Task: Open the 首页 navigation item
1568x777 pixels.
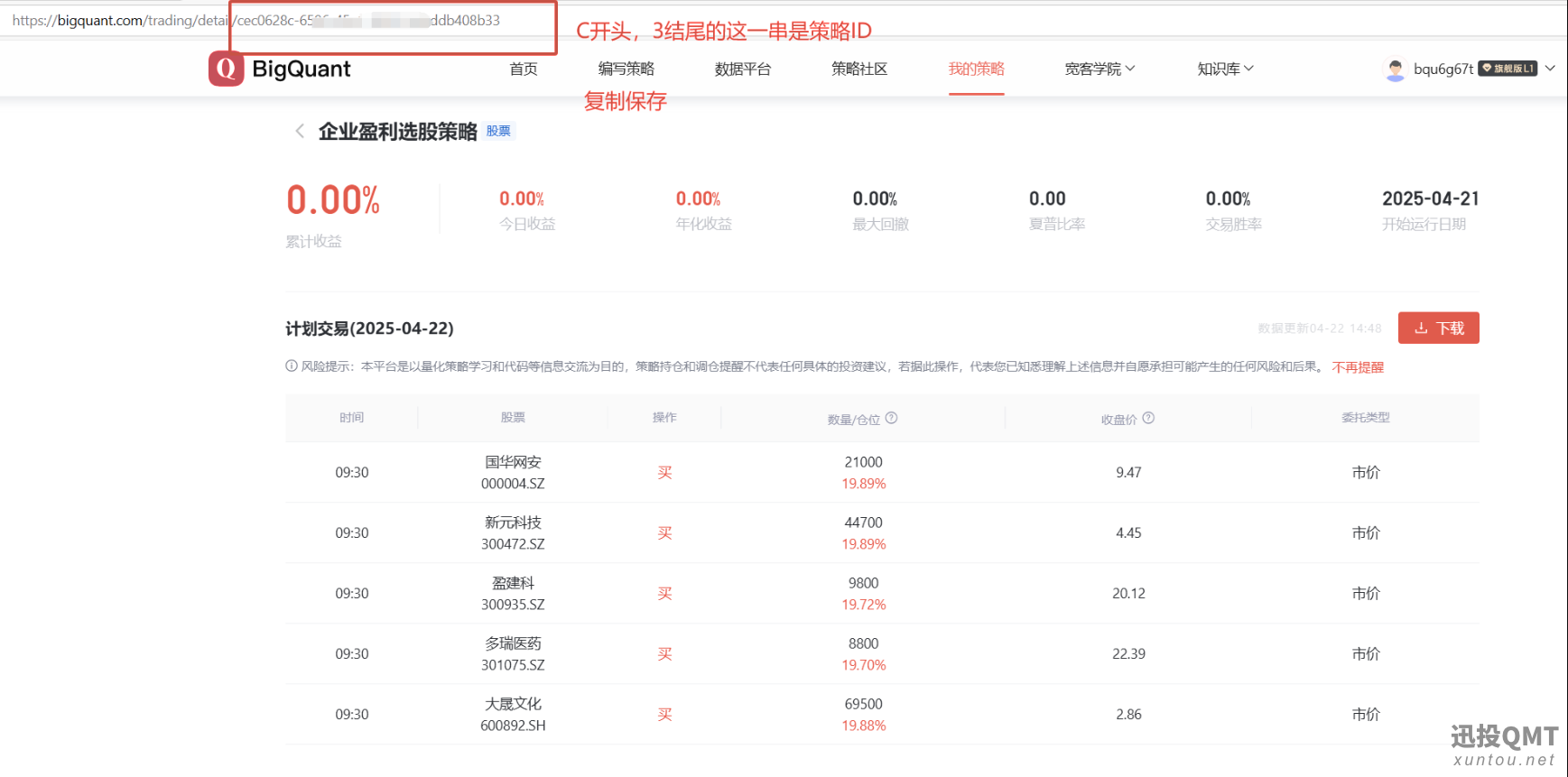Action: [524, 69]
